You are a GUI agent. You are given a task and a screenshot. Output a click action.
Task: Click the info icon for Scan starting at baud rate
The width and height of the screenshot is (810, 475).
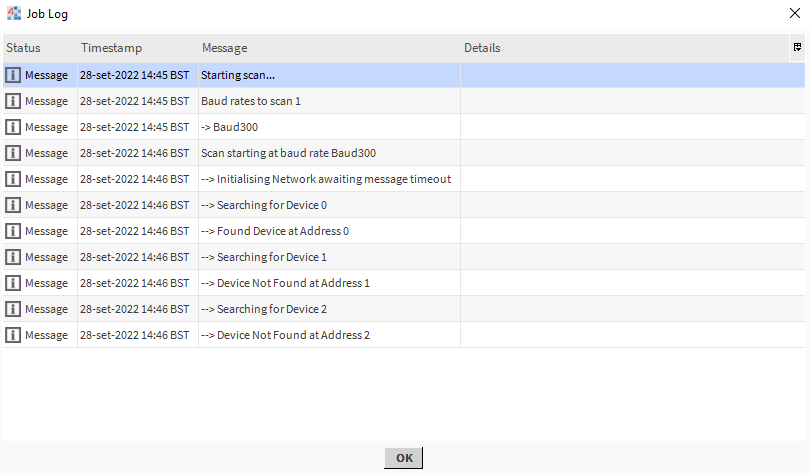(x=13, y=153)
